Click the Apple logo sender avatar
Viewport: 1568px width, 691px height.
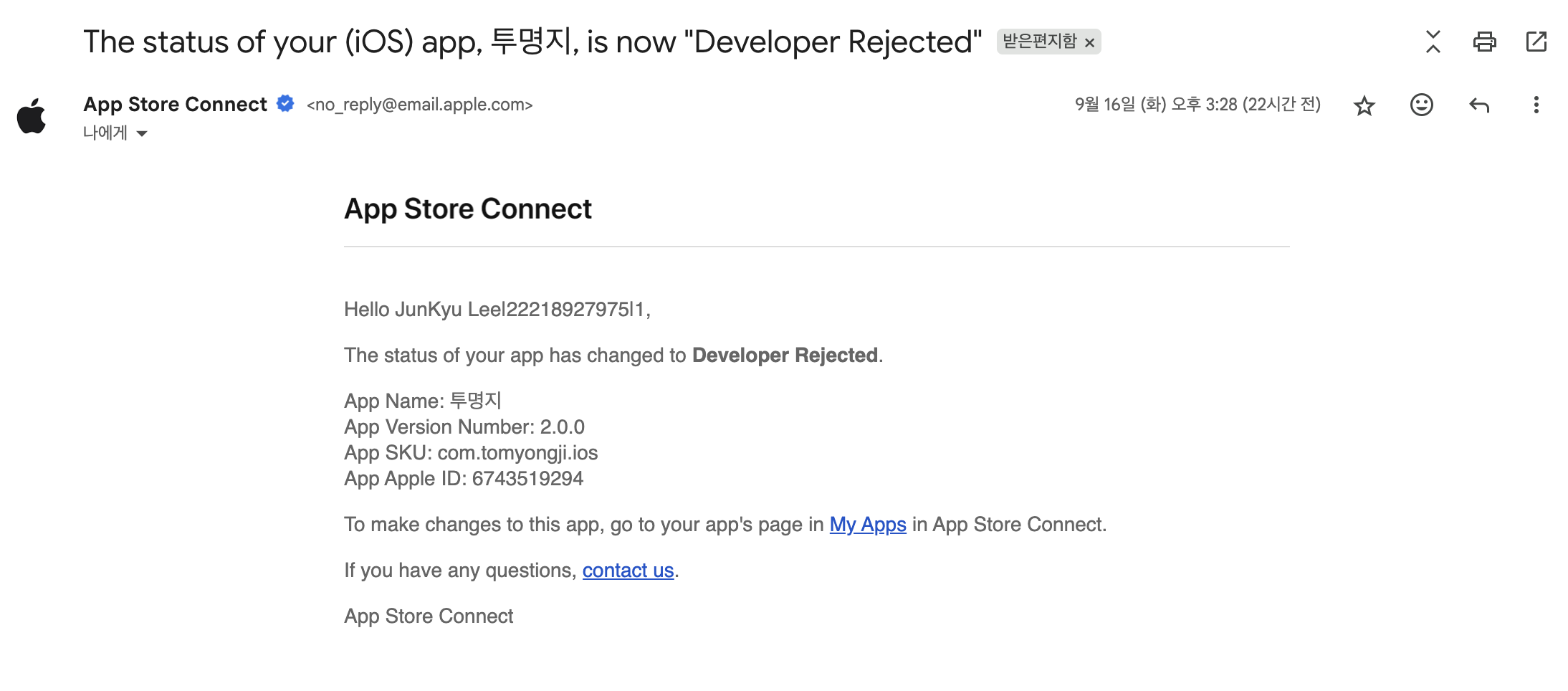(32, 116)
